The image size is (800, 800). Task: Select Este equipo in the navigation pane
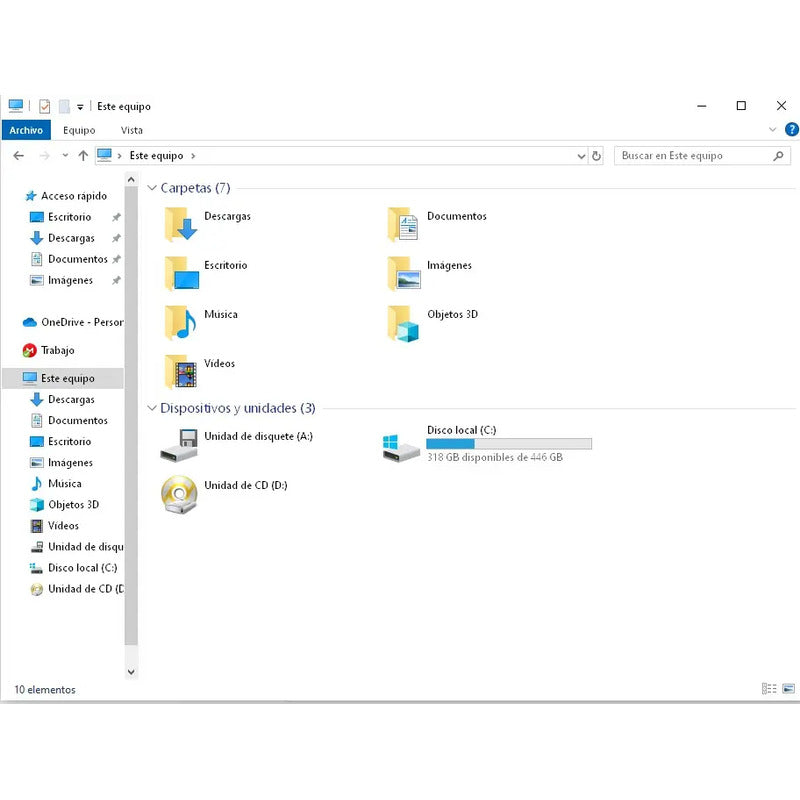(63, 378)
